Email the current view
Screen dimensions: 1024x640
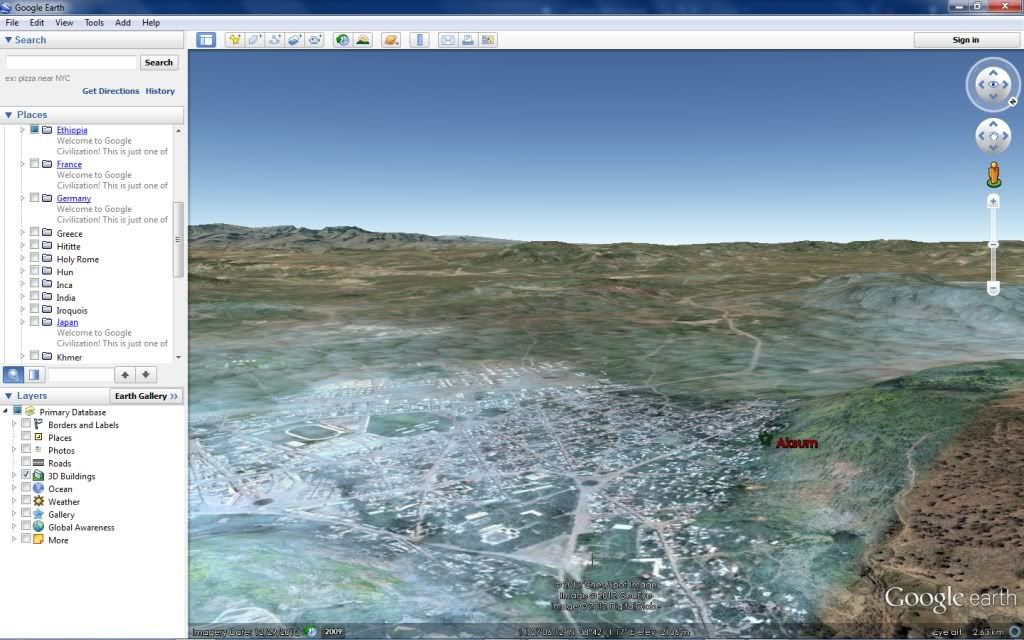pyautogui.click(x=447, y=40)
